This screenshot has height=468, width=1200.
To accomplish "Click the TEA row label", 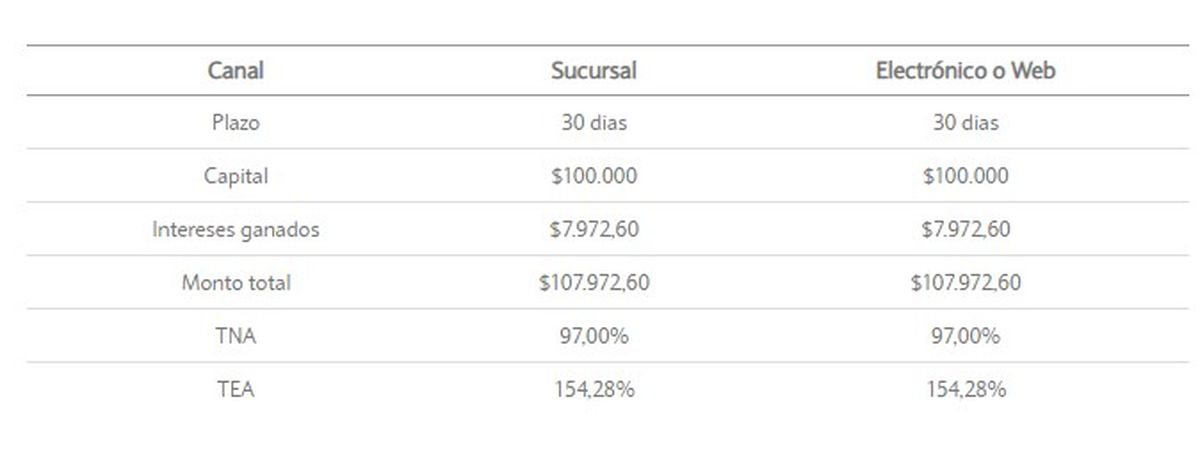I will click(236, 389).
